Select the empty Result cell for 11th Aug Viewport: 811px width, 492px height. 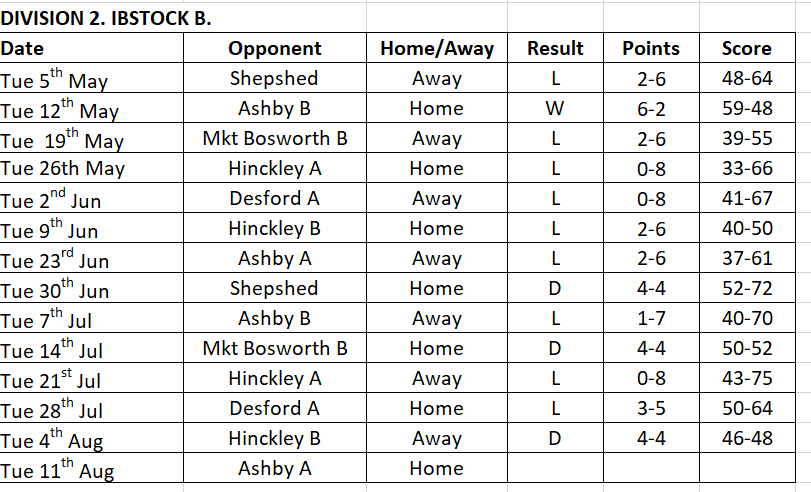tap(555, 468)
